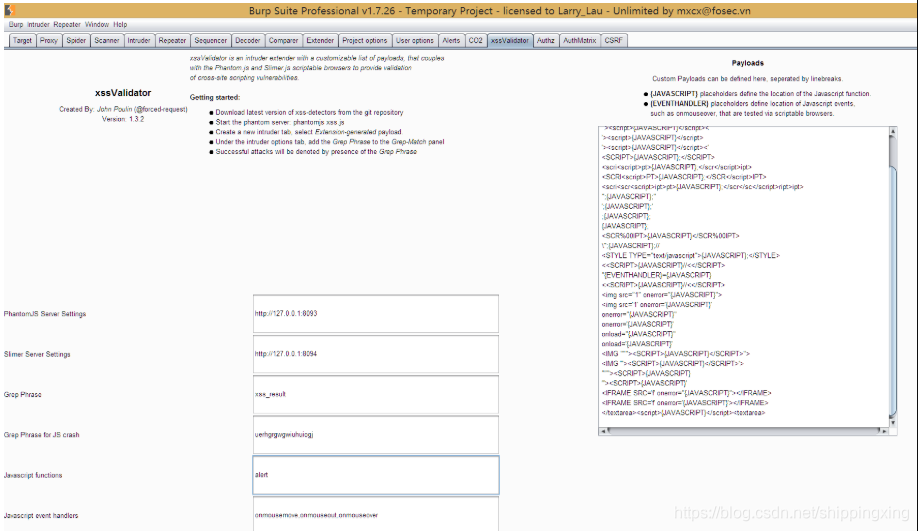Switch to the Alerts tab

(451, 40)
